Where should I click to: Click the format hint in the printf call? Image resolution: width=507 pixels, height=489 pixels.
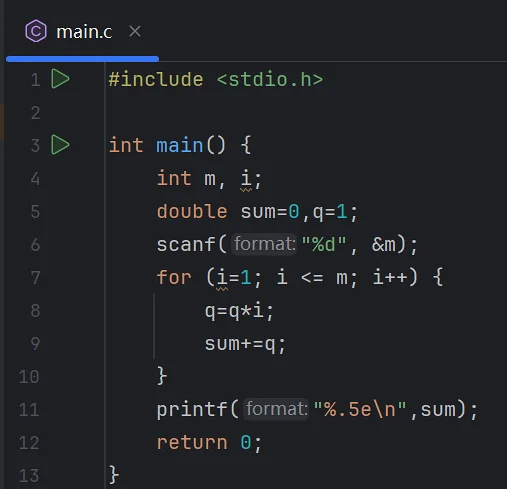coord(276,409)
